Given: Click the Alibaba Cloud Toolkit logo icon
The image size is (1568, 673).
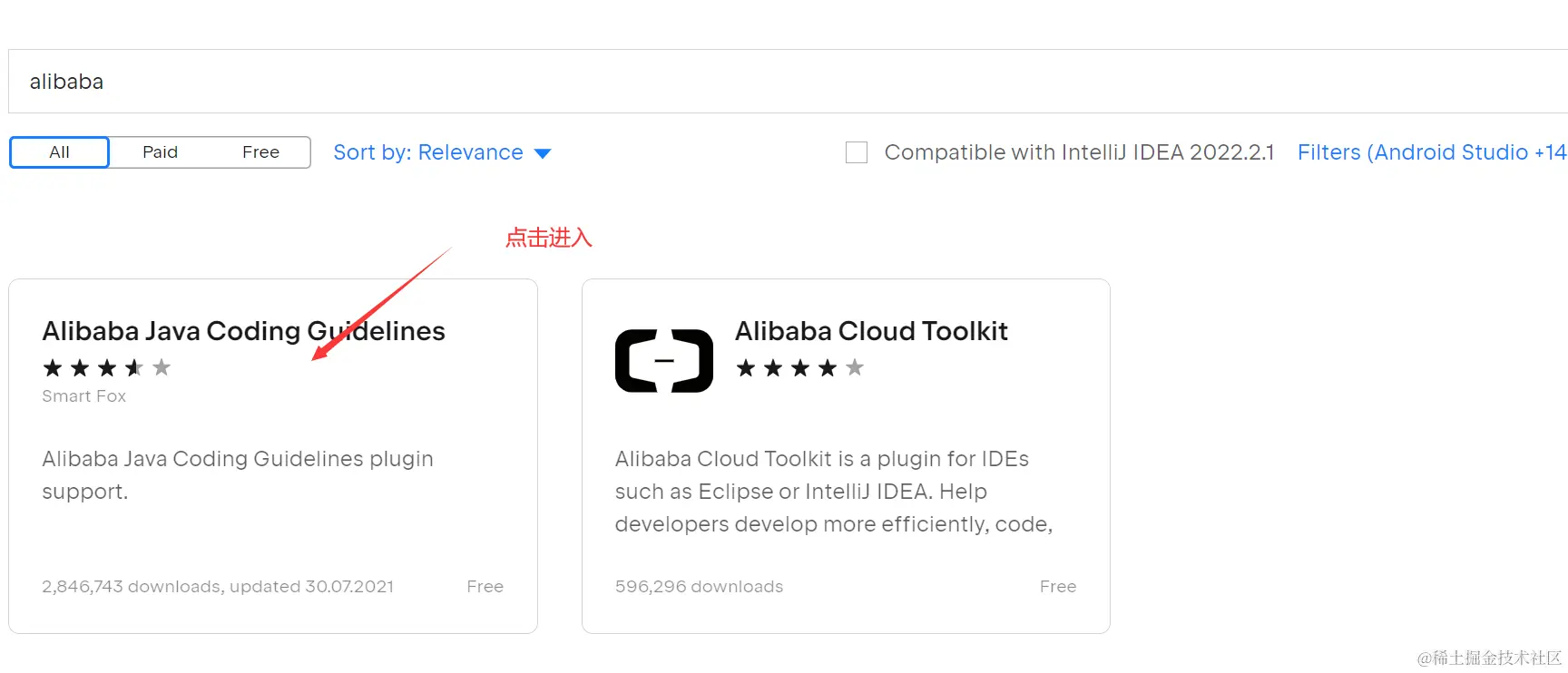Looking at the screenshot, I should tap(663, 360).
